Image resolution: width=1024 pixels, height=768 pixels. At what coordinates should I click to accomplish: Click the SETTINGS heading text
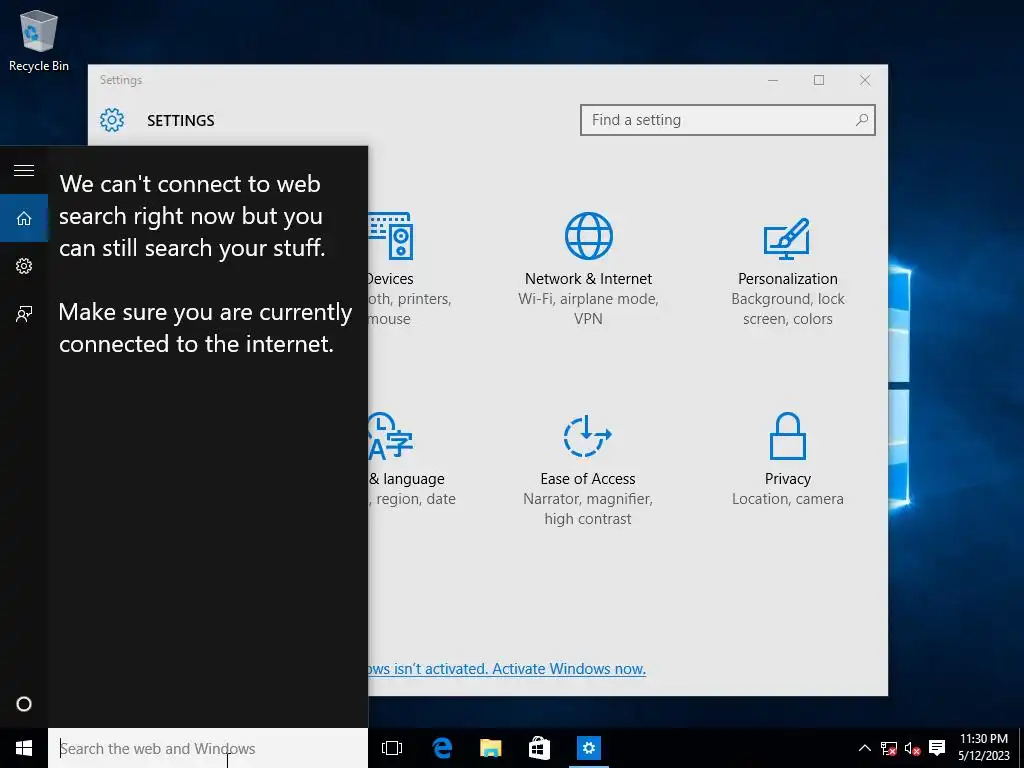pos(181,121)
